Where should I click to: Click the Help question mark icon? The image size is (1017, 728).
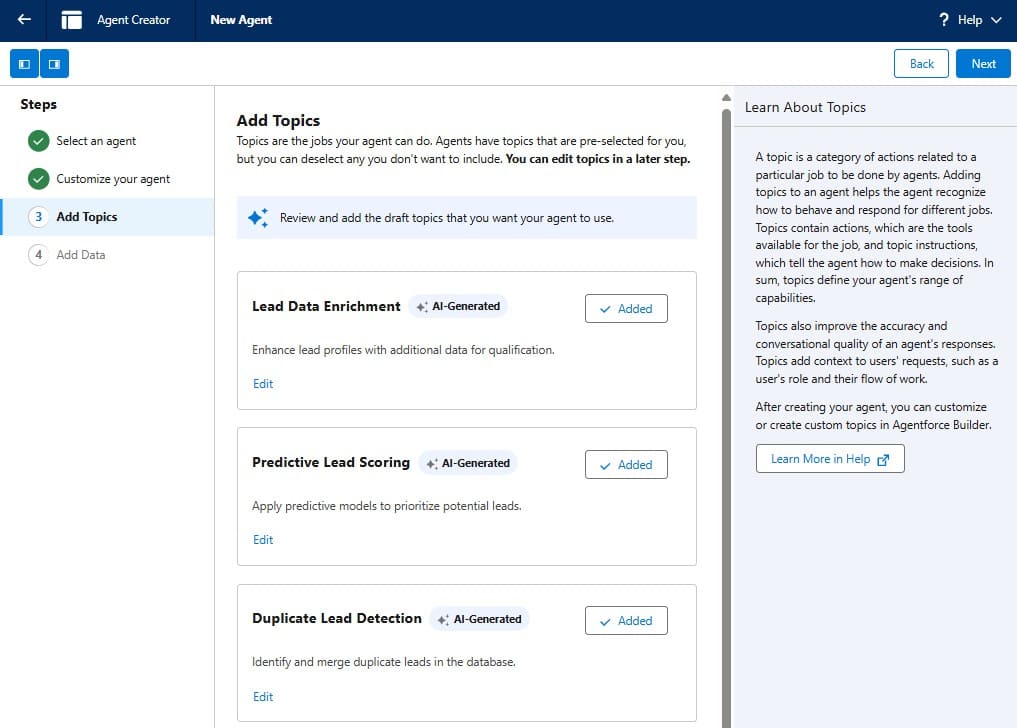pyautogui.click(x=943, y=20)
